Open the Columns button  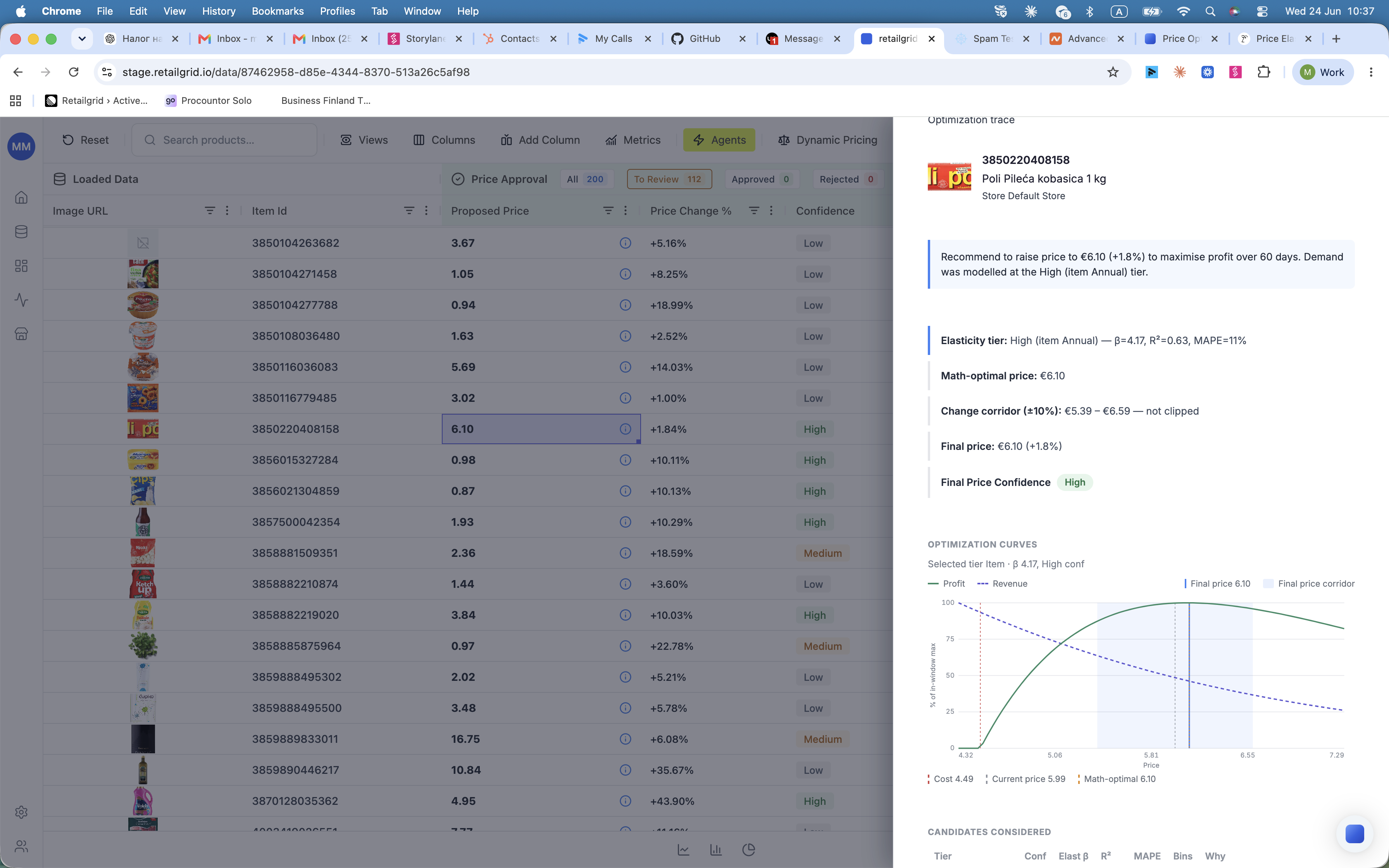(444, 140)
